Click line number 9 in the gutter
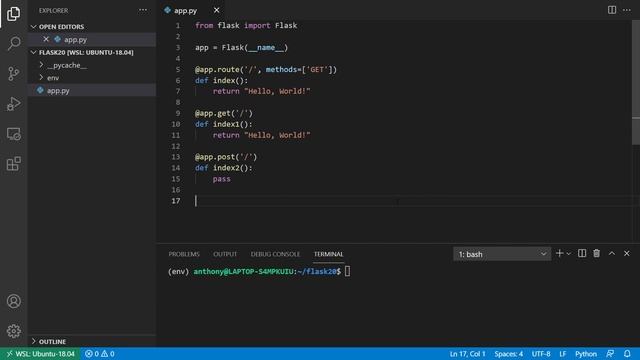Screen dimensions: 640x360 coord(178,113)
